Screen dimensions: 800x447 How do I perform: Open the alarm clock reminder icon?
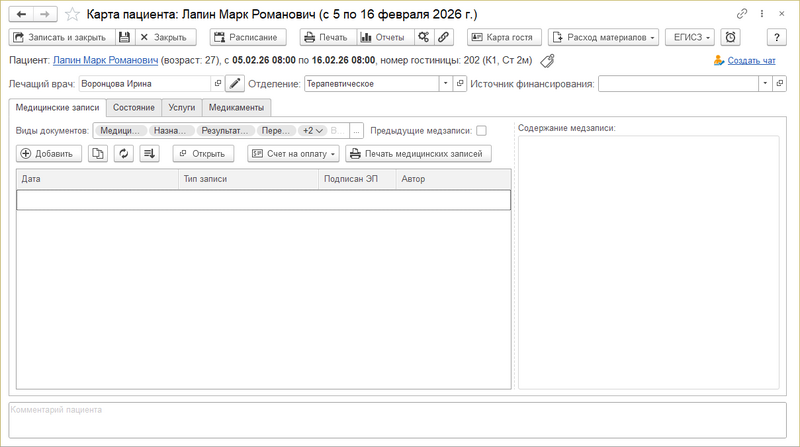coord(731,37)
